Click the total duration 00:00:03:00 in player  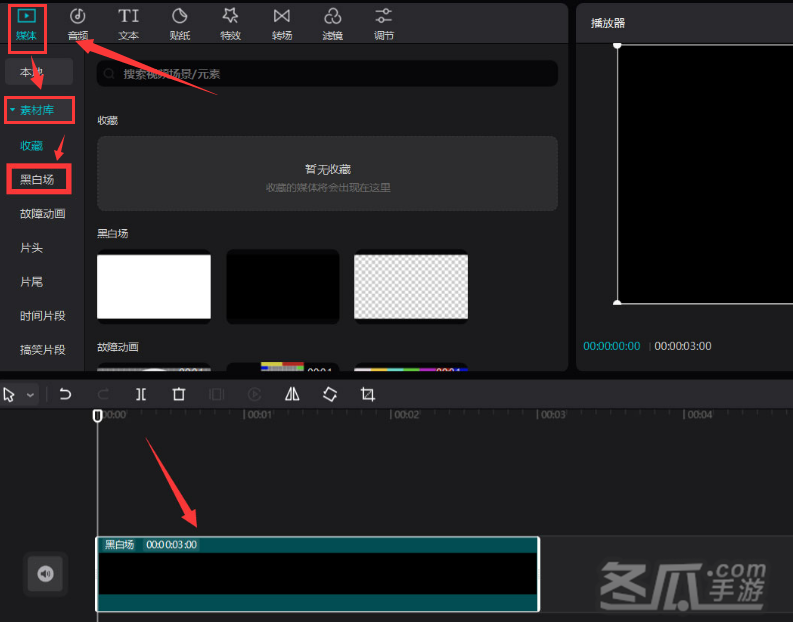click(683, 346)
